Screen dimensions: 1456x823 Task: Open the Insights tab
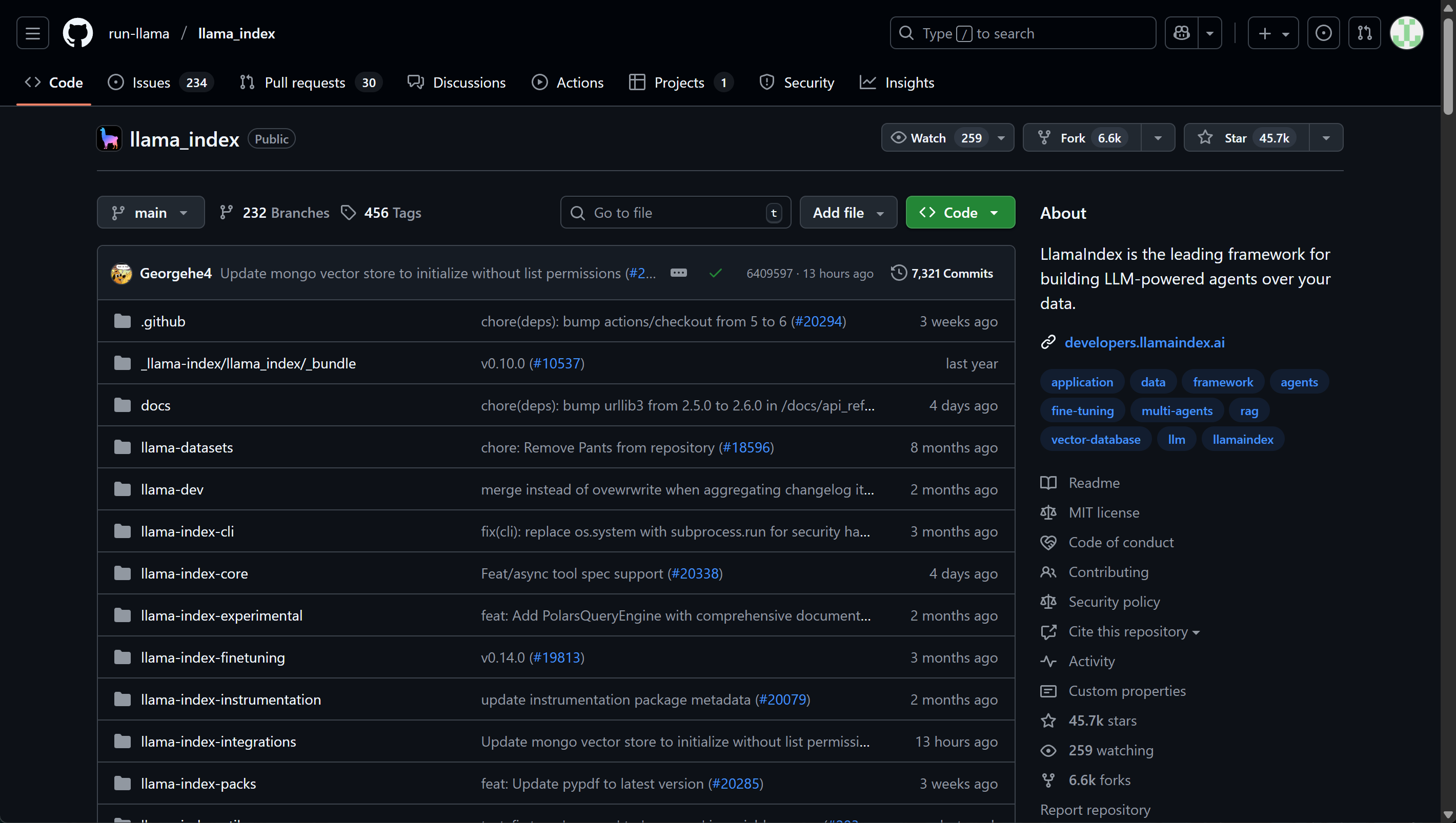click(x=897, y=83)
